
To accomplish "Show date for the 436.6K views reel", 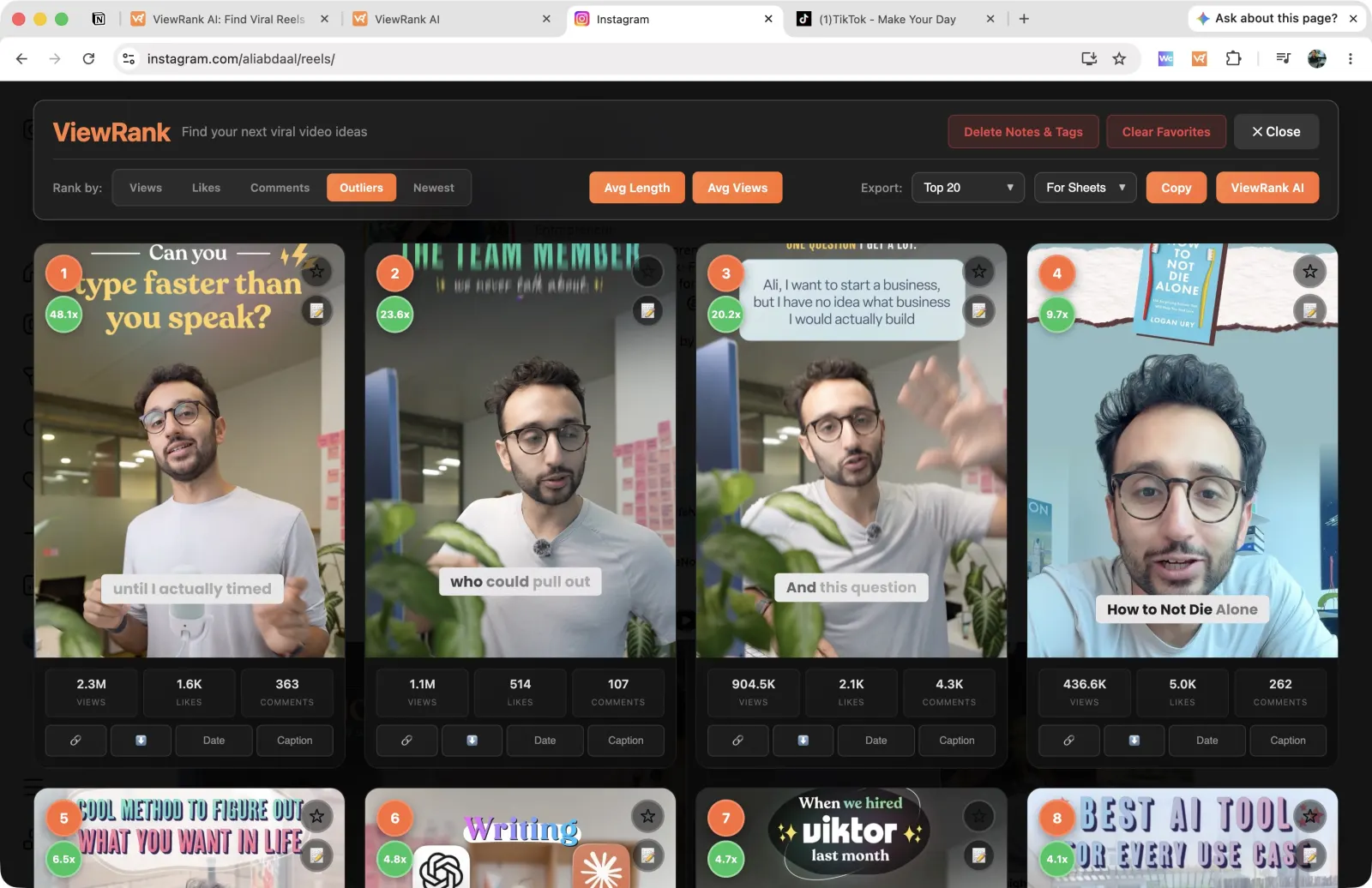I will 1207,741.
